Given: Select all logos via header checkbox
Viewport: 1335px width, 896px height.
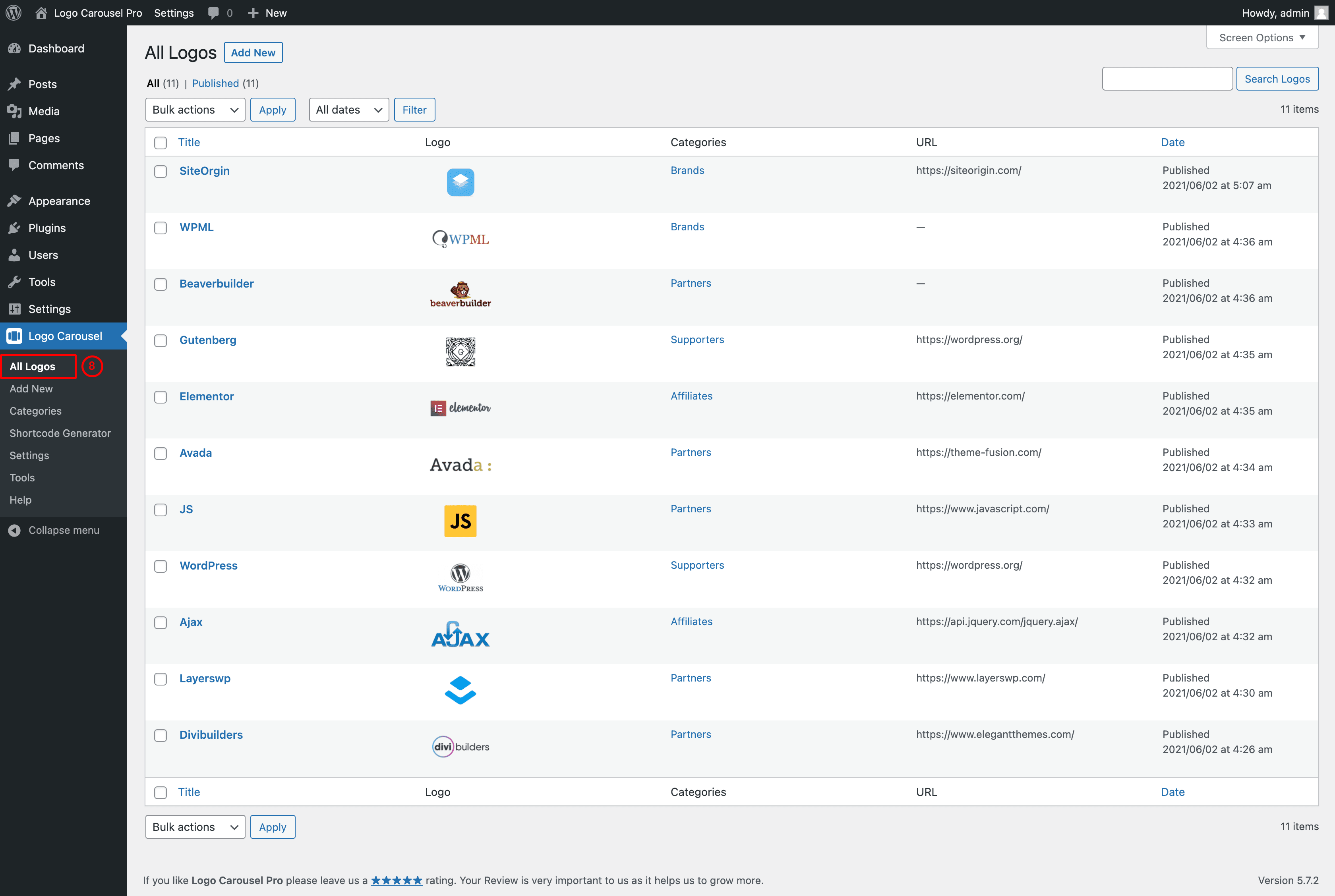Looking at the screenshot, I should 161,143.
